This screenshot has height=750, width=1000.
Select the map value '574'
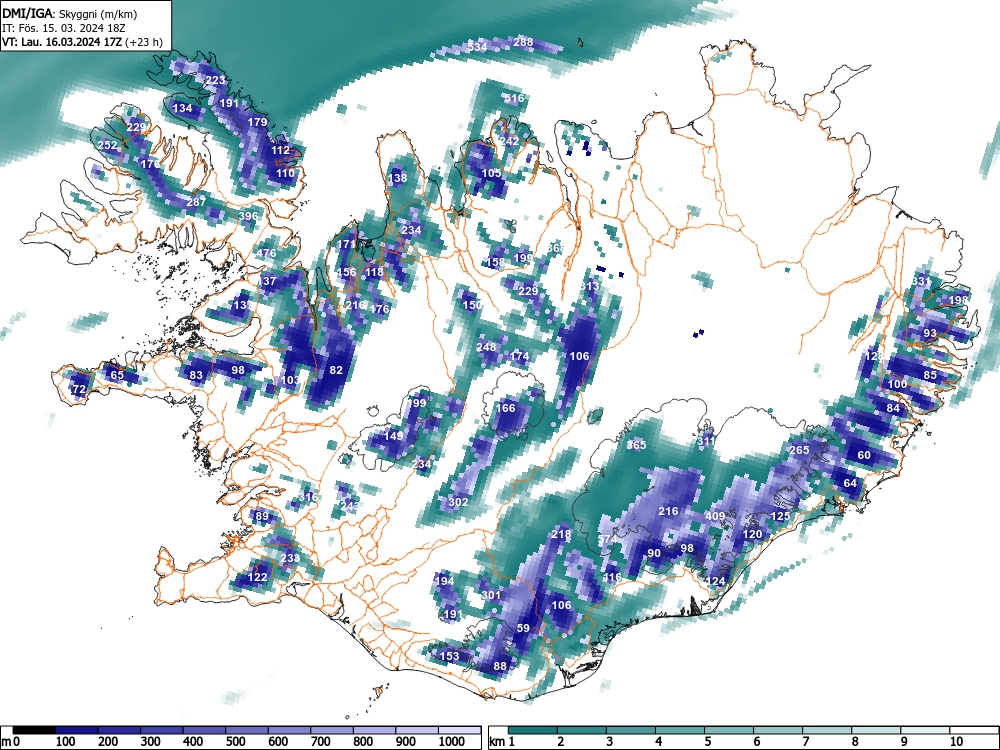click(x=607, y=539)
